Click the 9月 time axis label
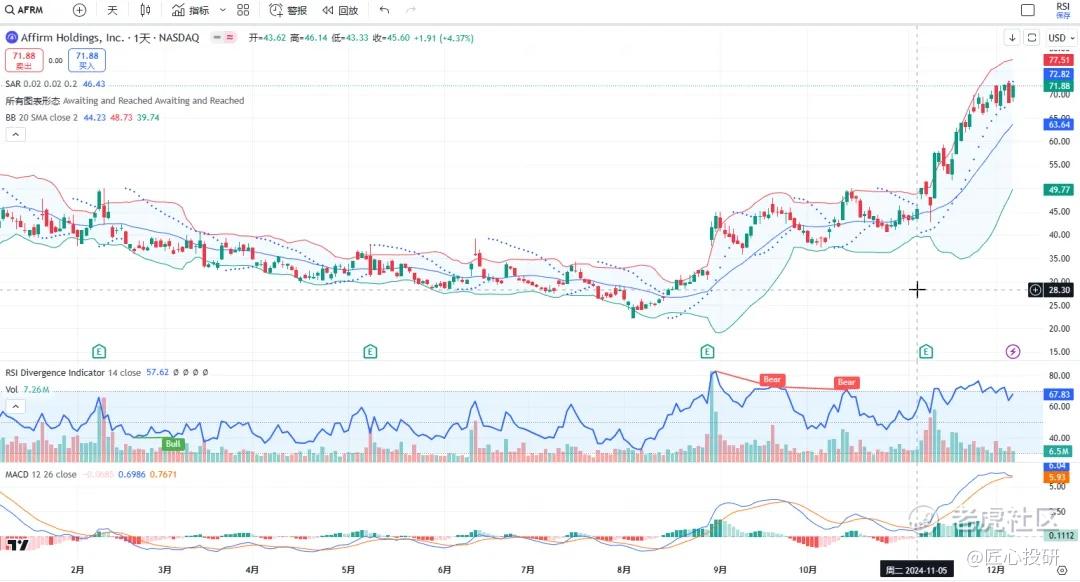 coord(720,570)
